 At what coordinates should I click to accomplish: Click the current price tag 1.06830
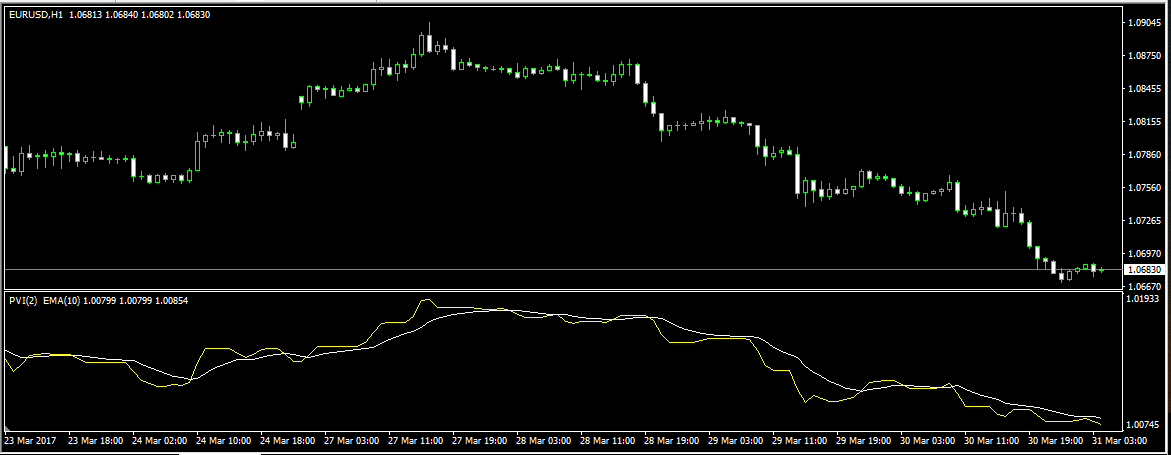[x=1146, y=270]
